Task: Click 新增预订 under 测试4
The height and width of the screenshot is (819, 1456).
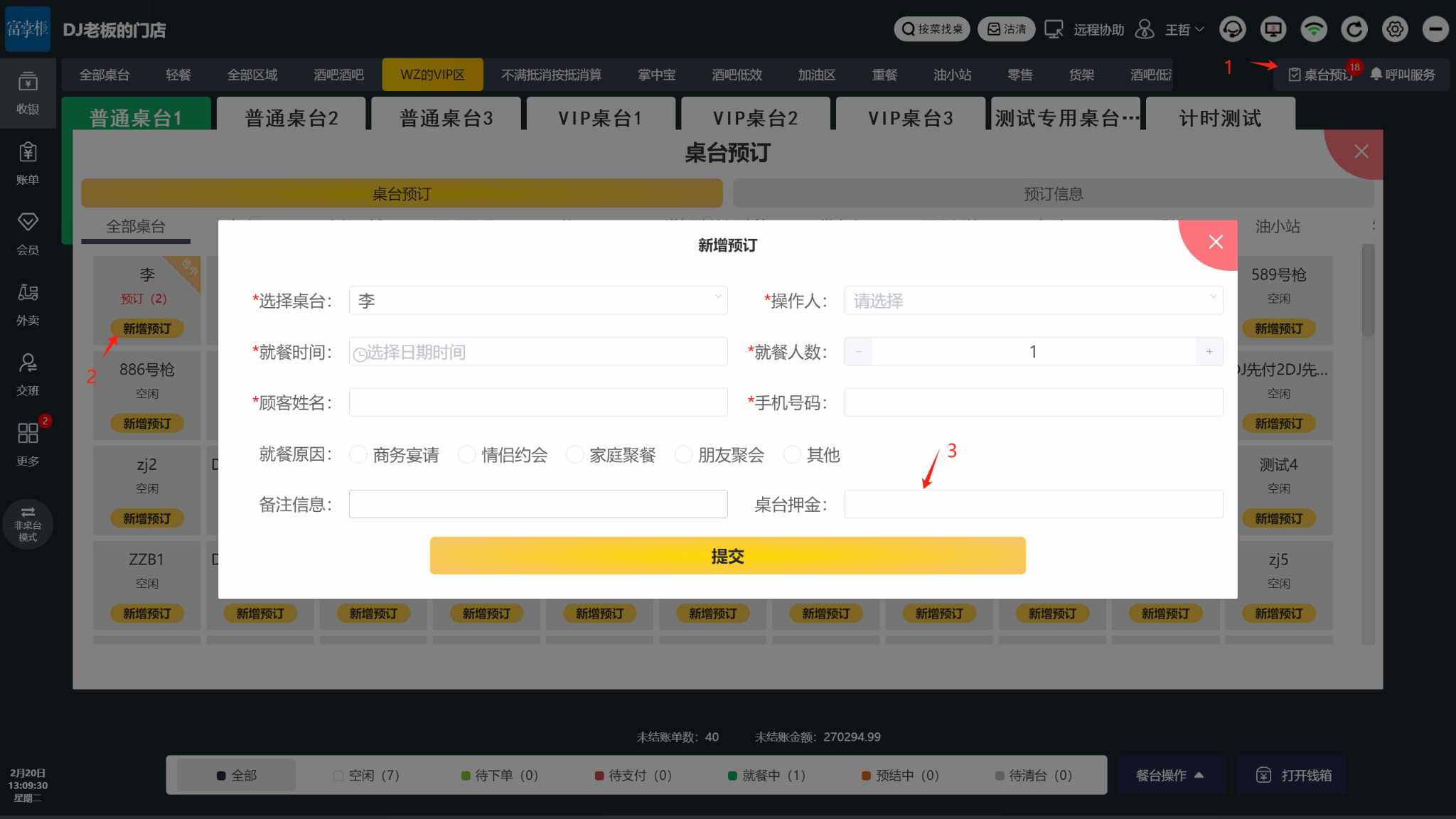Action: (1278, 518)
